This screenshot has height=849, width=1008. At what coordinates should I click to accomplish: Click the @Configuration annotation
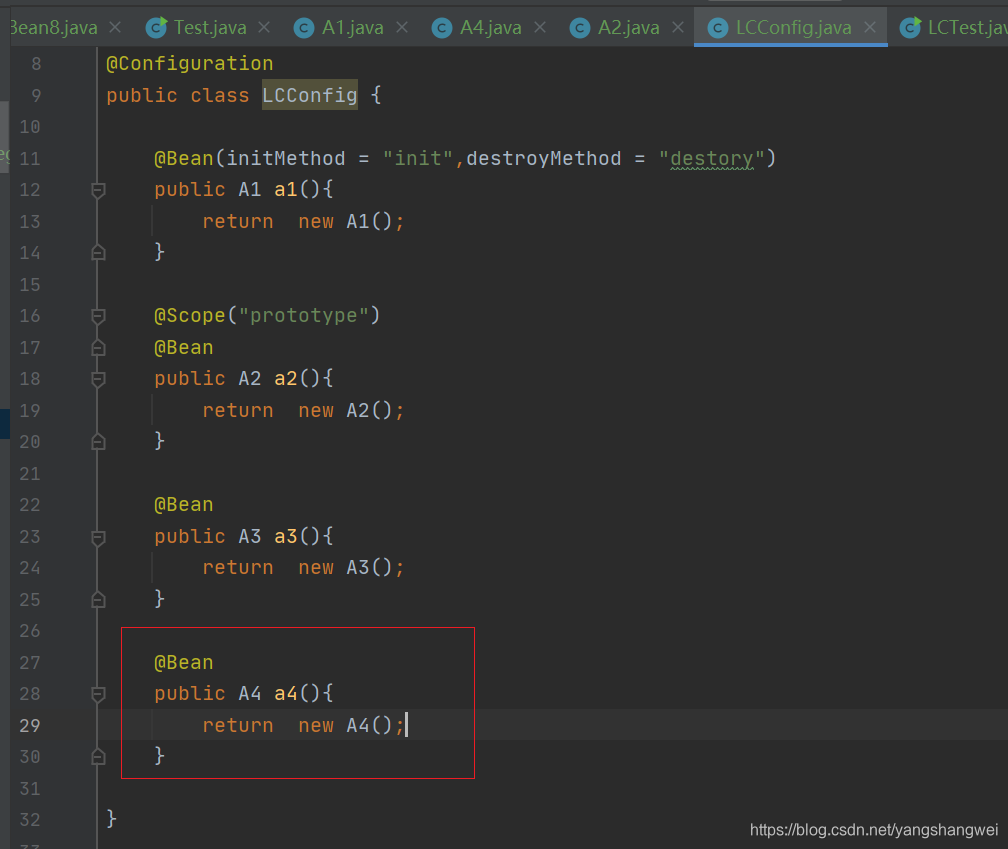[x=190, y=64]
